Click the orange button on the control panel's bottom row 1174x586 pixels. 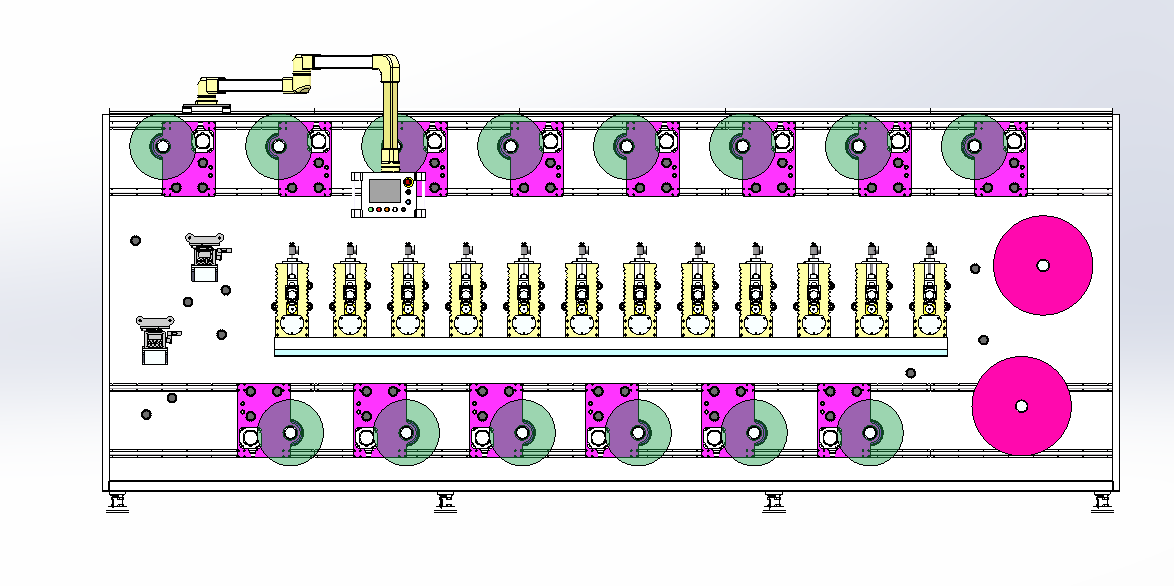(387, 210)
